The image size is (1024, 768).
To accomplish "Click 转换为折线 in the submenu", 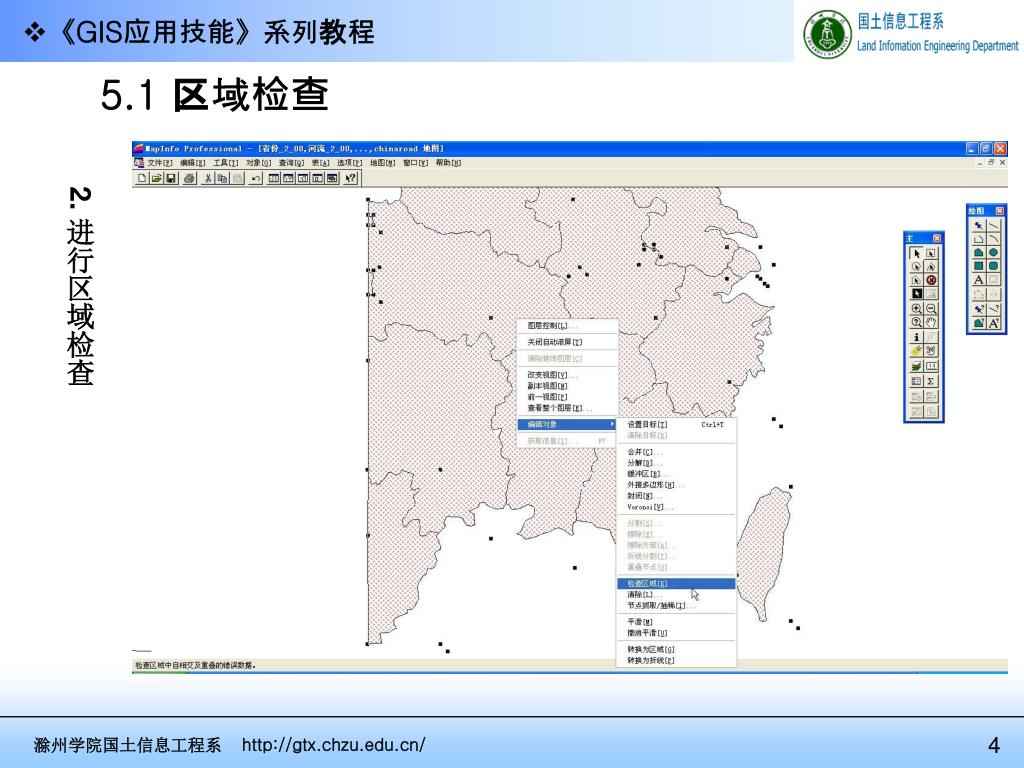I will click(x=677, y=660).
